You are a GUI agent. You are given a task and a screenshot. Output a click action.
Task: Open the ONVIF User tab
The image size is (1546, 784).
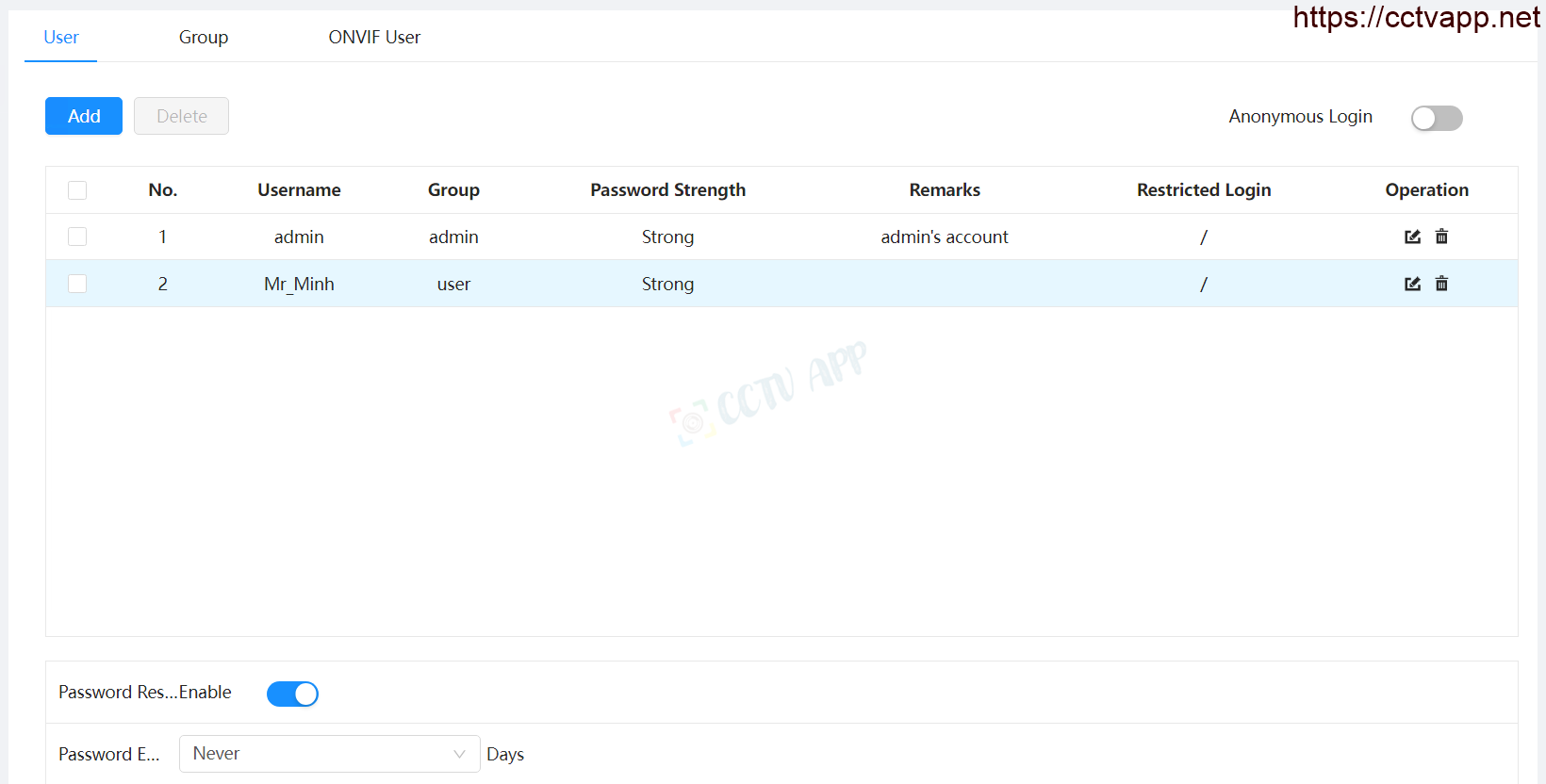[374, 38]
